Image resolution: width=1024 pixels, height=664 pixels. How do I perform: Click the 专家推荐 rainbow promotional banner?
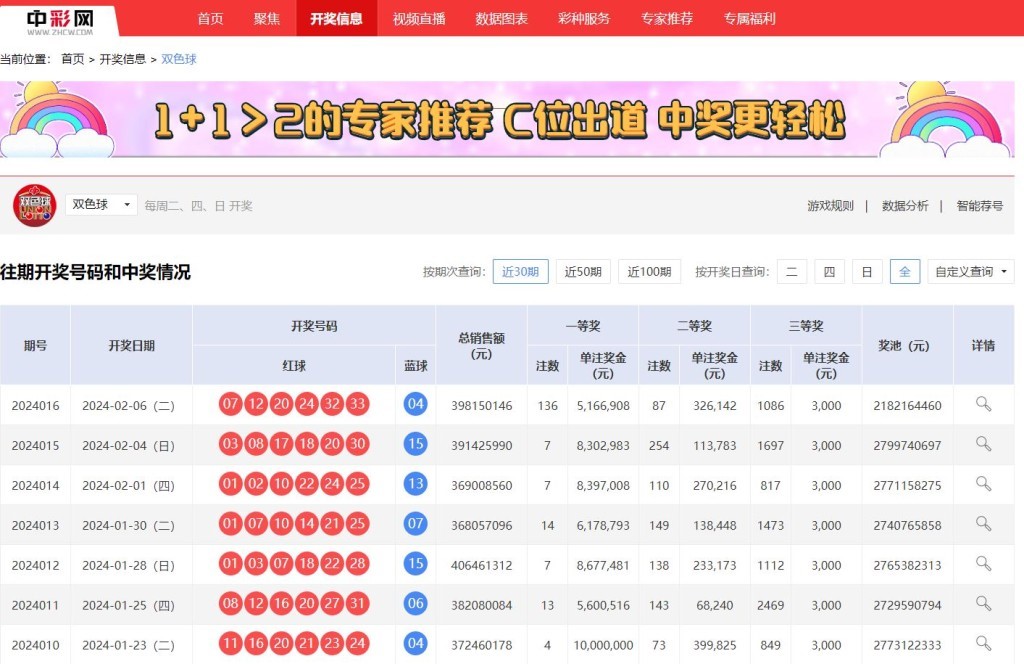500,121
